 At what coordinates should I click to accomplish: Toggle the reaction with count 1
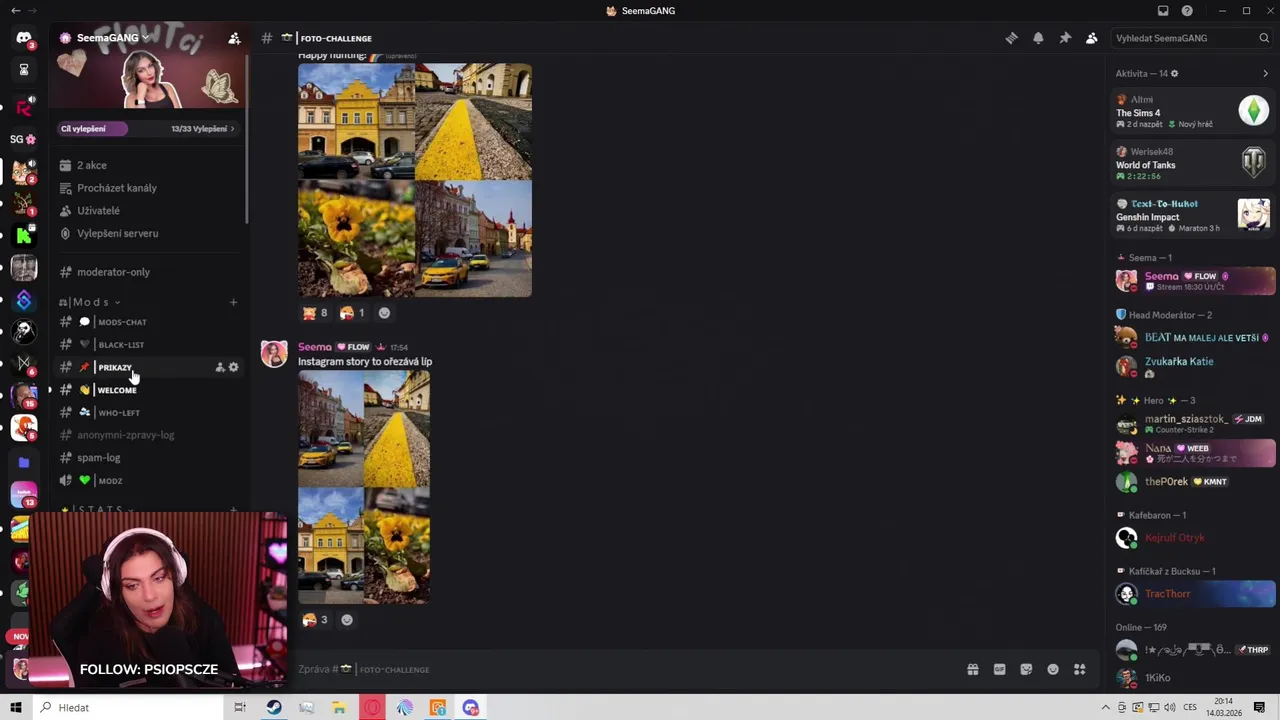pyautogui.click(x=352, y=313)
